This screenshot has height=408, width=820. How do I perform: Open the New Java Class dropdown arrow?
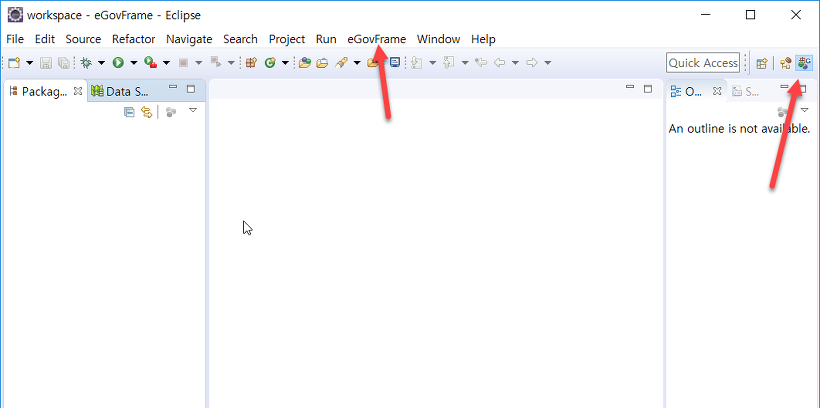click(x=285, y=63)
